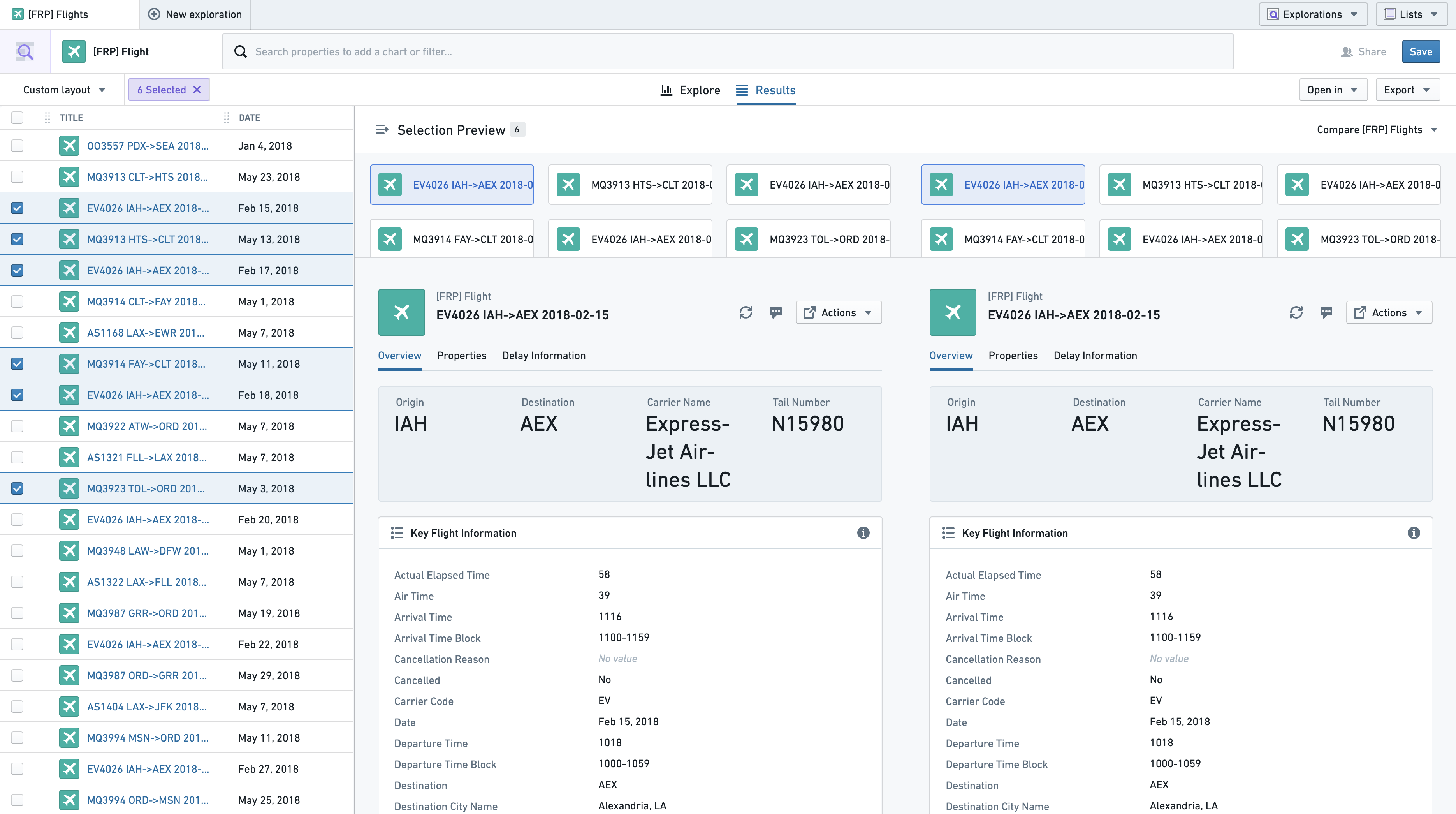Click flight icon of AS1404 LAX->JFK row
This screenshot has height=814, width=1456.
69,707
